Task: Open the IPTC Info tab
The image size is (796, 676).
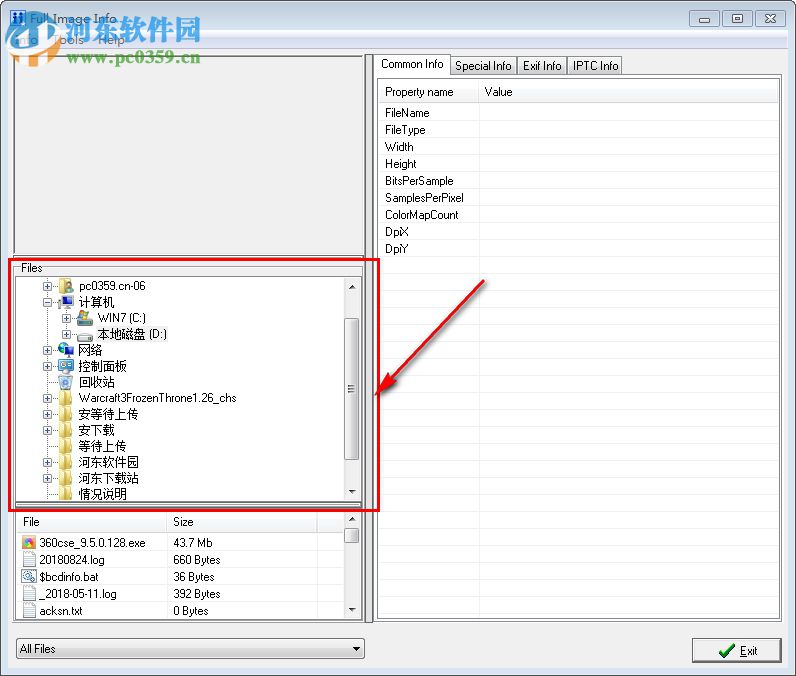Action: (595, 66)
